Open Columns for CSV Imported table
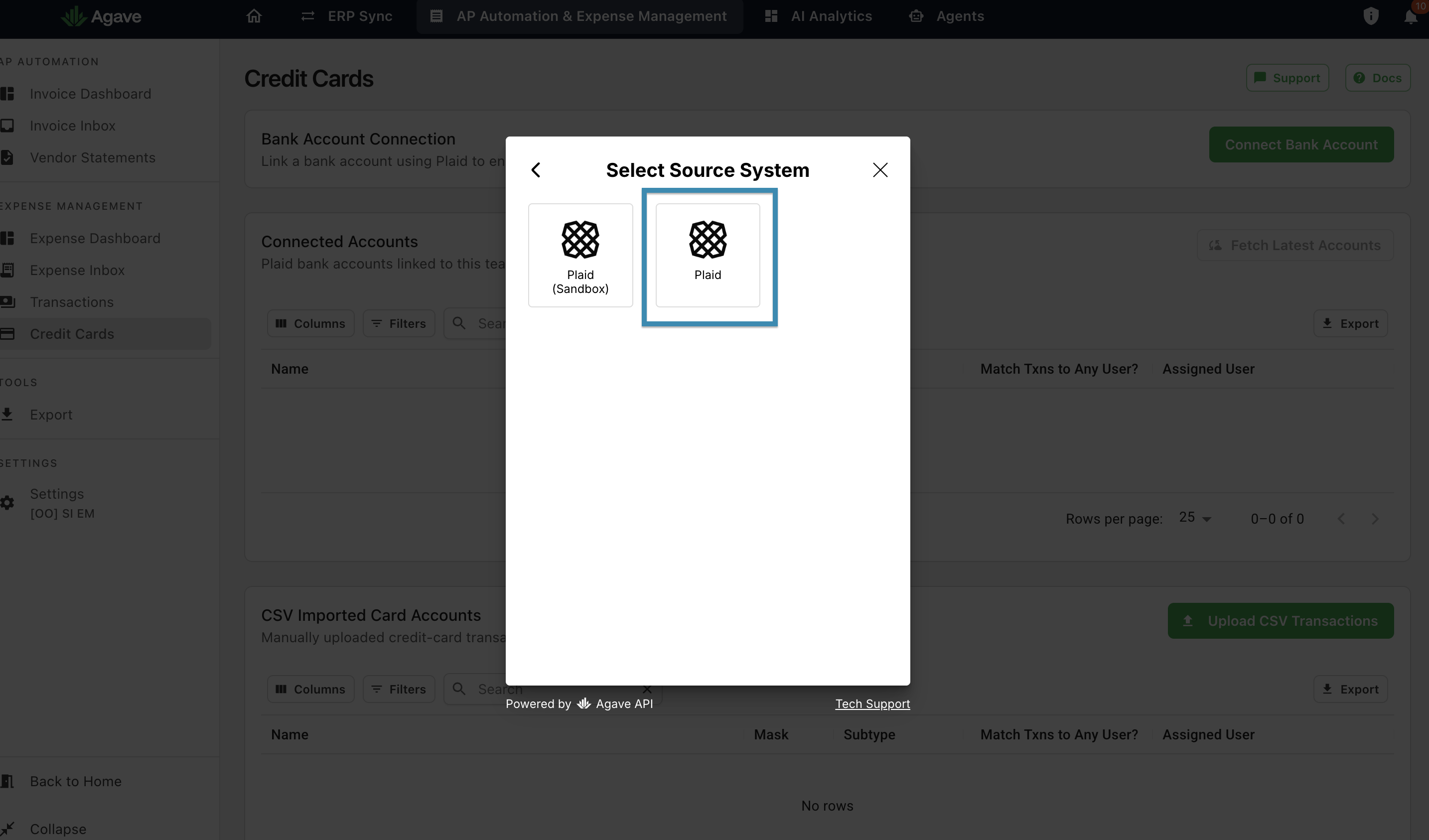 310,689
